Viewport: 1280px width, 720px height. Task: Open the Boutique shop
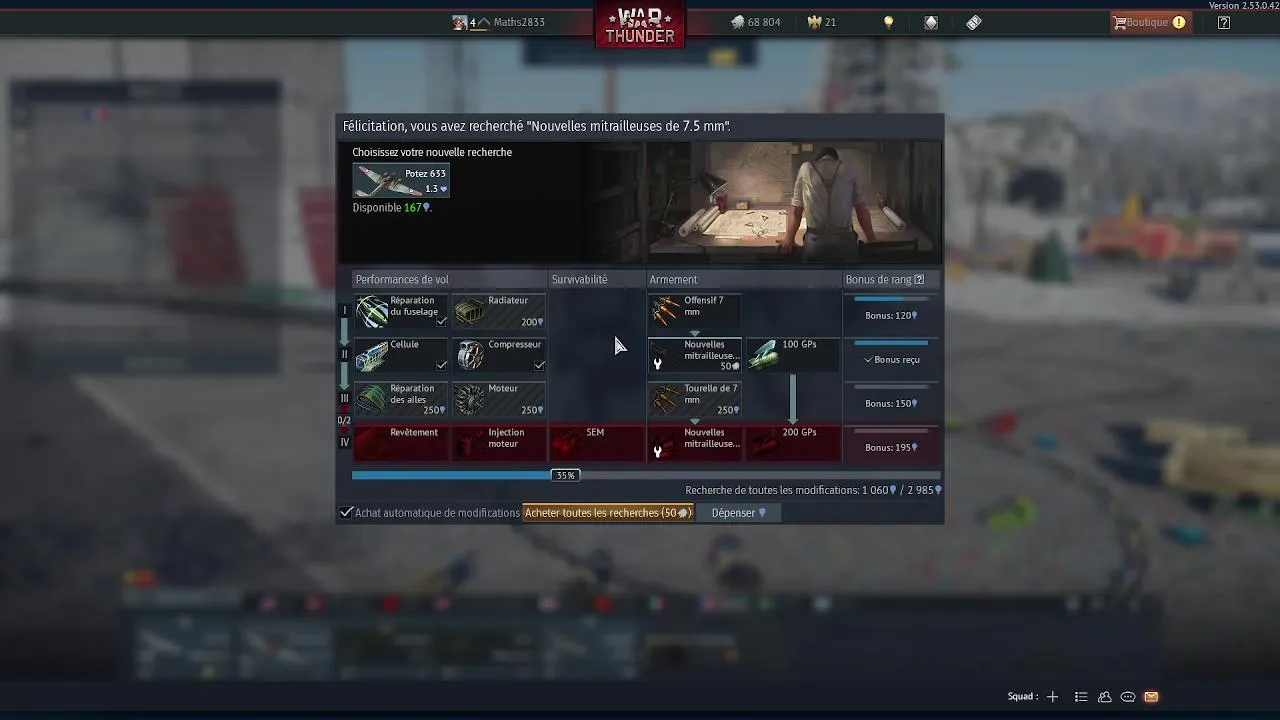pyautogui.click(x=1149, y=22)
